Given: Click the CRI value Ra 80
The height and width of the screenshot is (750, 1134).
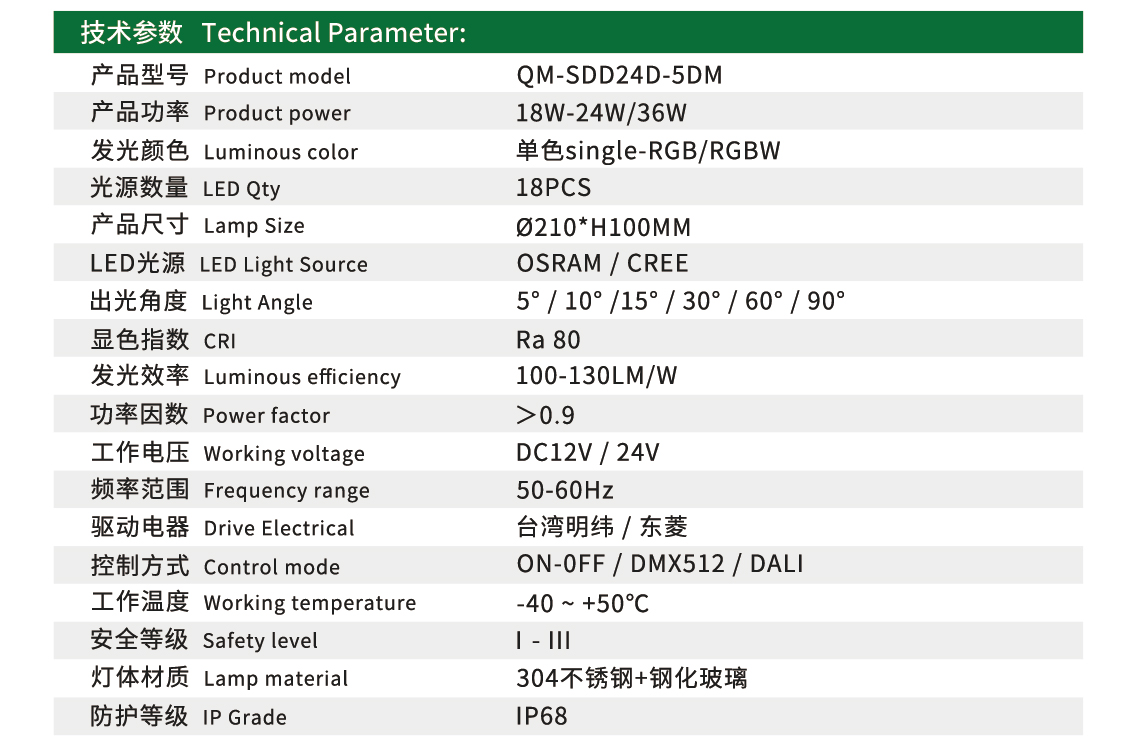Looking at the screenshot, I should click(548, 340).
